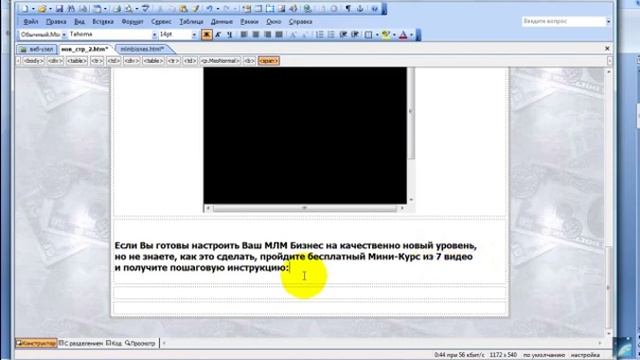This screenshot has width=640, height=360.
Task: Toggle Bold formatting button
Action: (x=207, y=35)
